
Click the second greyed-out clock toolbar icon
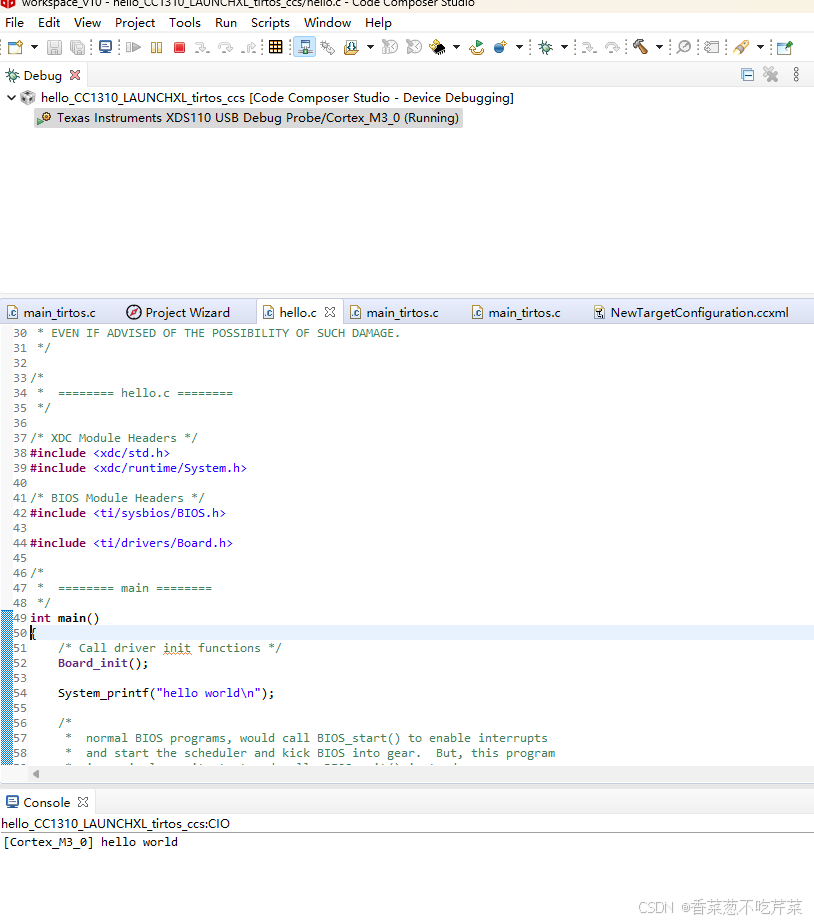click(x=414, y=47)
